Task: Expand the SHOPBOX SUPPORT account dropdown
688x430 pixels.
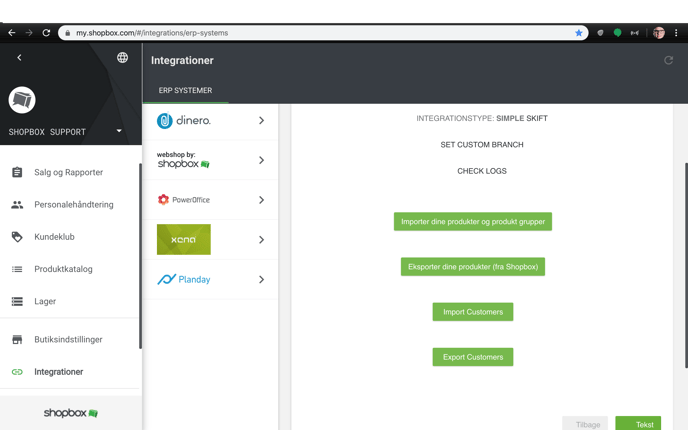Action: pos(118,131)
